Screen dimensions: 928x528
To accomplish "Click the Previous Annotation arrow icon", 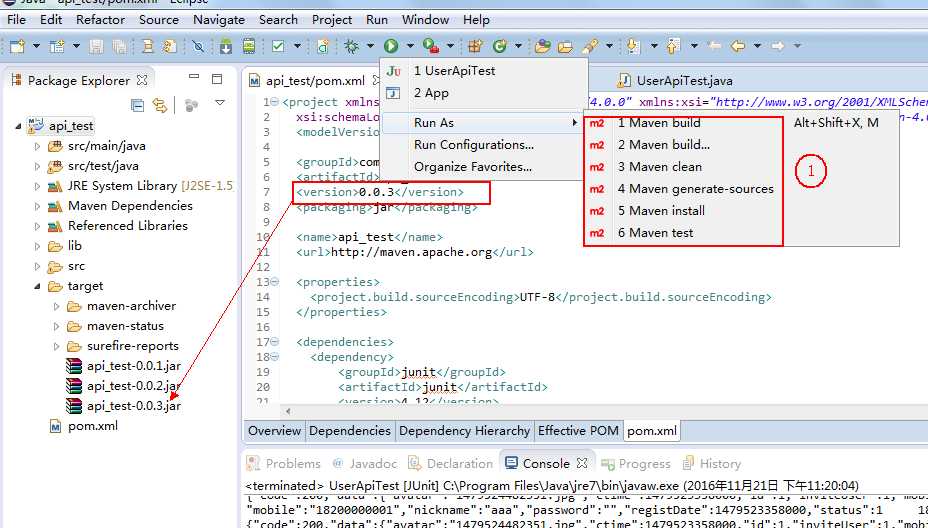I will [x=674, y=46].
